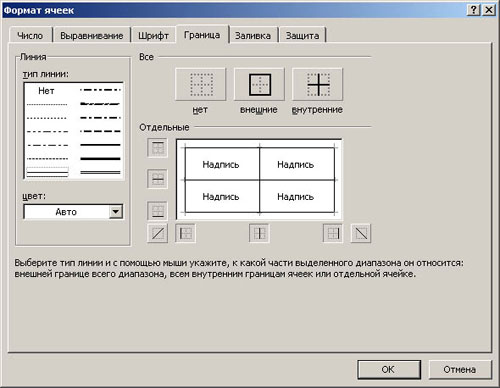Click the Отмена cancel button
The height and width of the screenshot is (388, 500).
pos(460,369)
